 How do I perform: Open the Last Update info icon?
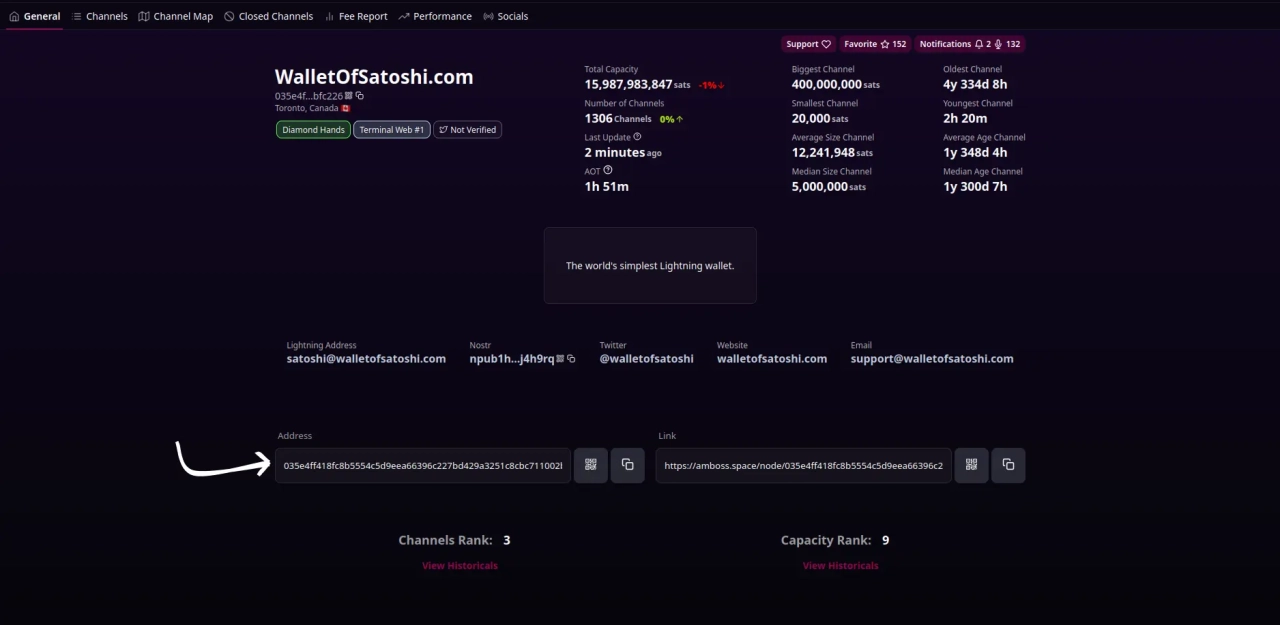(637, 136)
